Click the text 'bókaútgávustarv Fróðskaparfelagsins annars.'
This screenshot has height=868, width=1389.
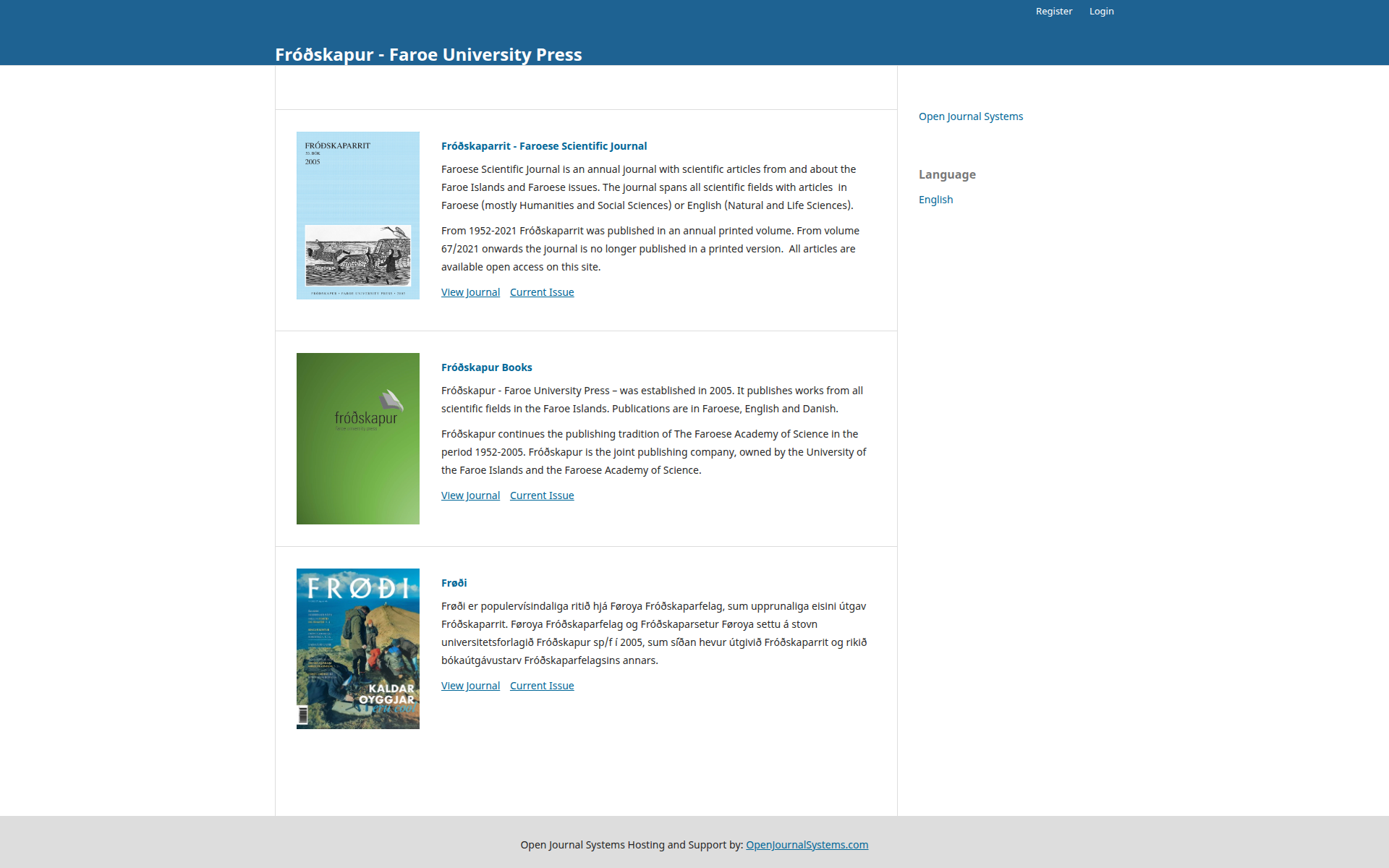[x=550, y=660]
